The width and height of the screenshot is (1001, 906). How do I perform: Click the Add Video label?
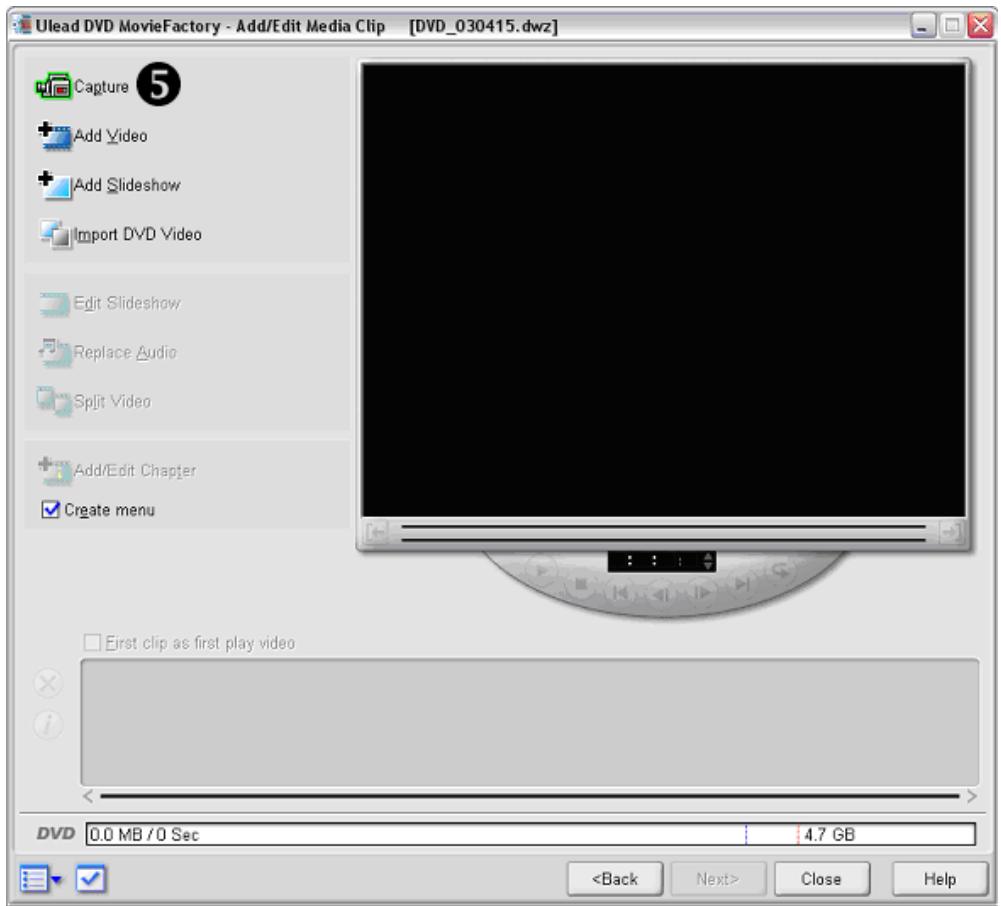pos(110,136)
